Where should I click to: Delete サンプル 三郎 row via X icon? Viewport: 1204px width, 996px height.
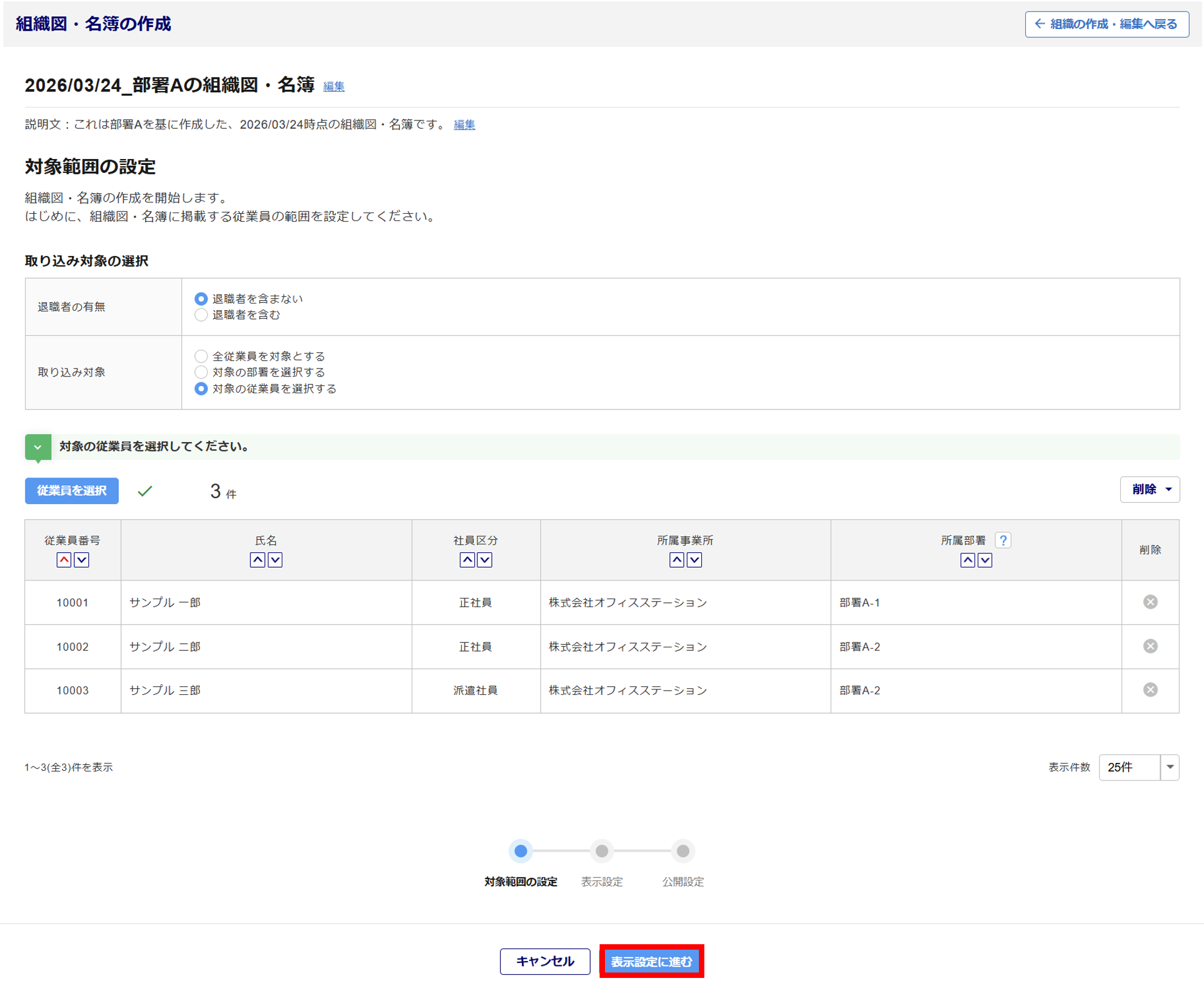(x=1150, y=689)
